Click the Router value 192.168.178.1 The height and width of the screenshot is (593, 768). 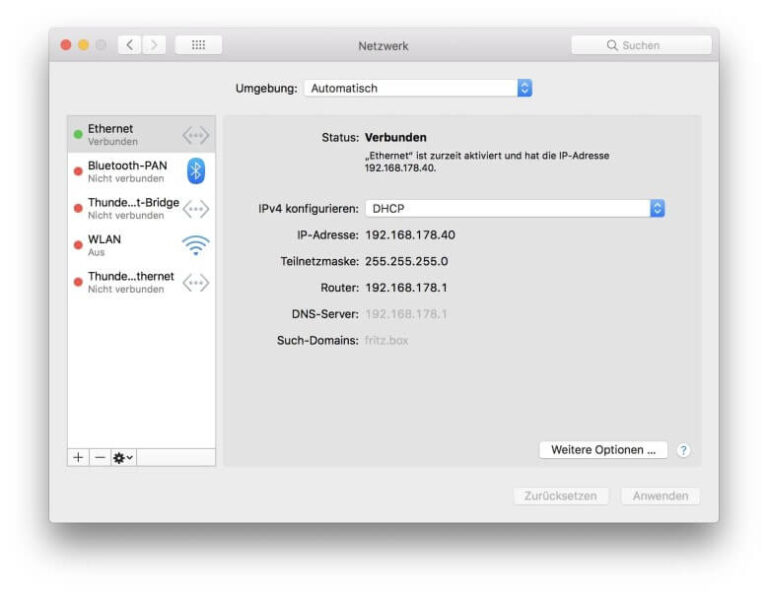point(406,288)
